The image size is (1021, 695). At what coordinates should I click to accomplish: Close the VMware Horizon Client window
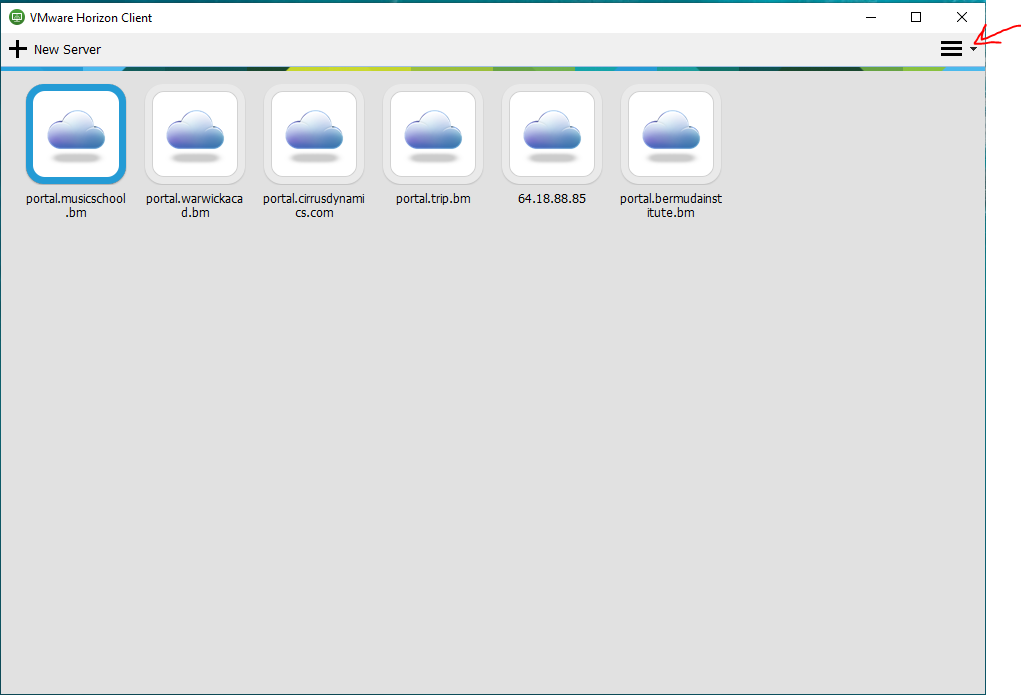tap(962, 18)
